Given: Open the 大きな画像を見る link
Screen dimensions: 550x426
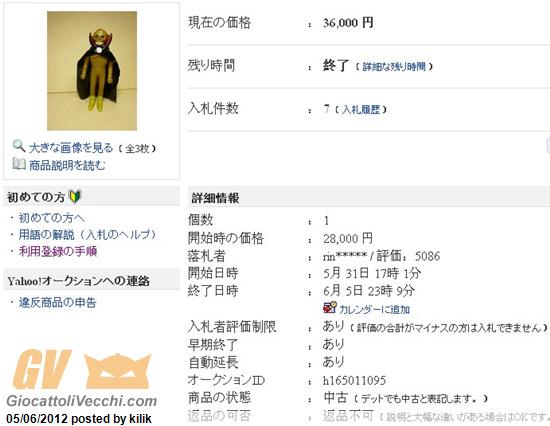Looking at the screenshot, I should point(71,148).
